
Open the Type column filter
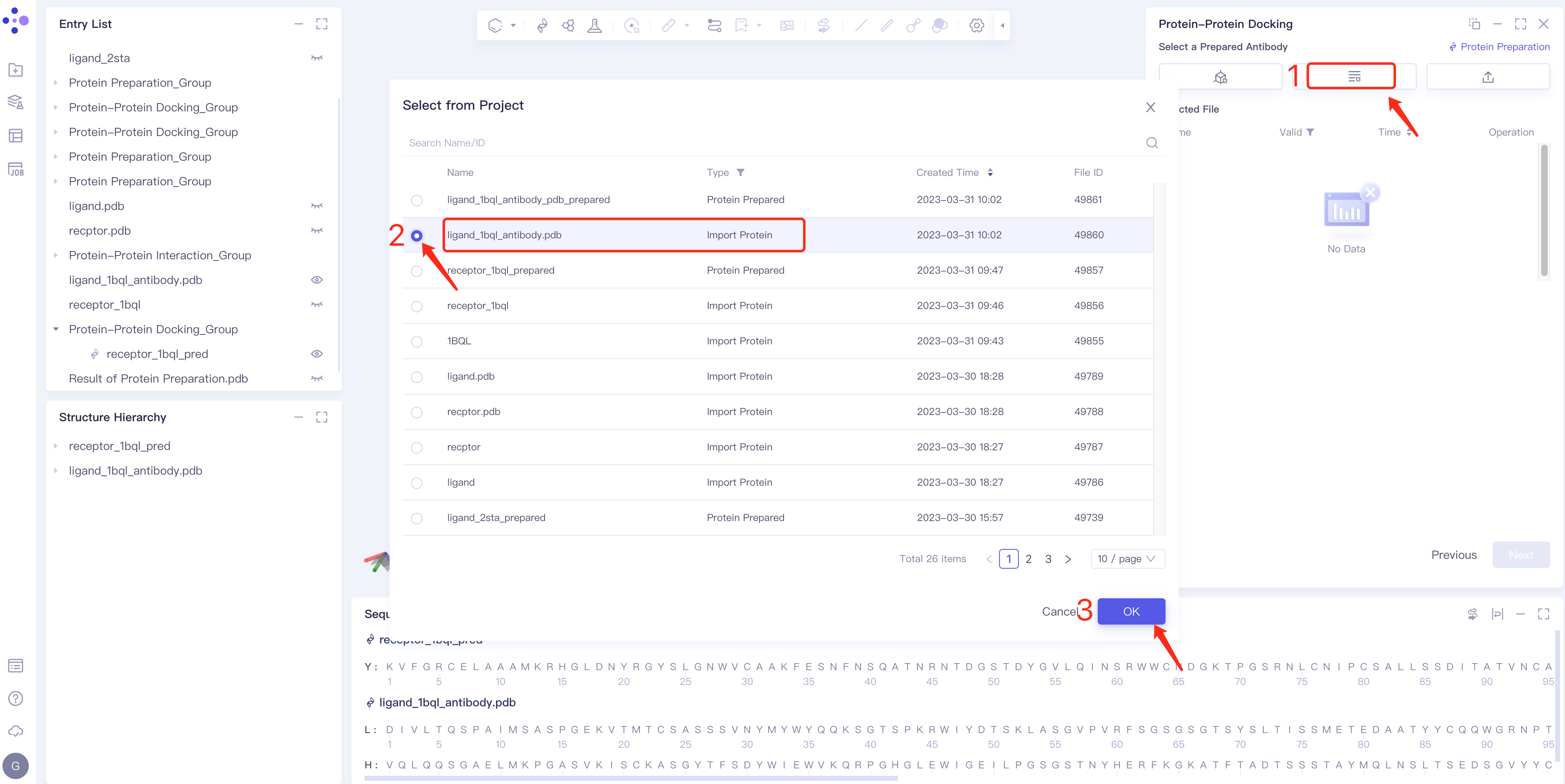pos(741,173)
